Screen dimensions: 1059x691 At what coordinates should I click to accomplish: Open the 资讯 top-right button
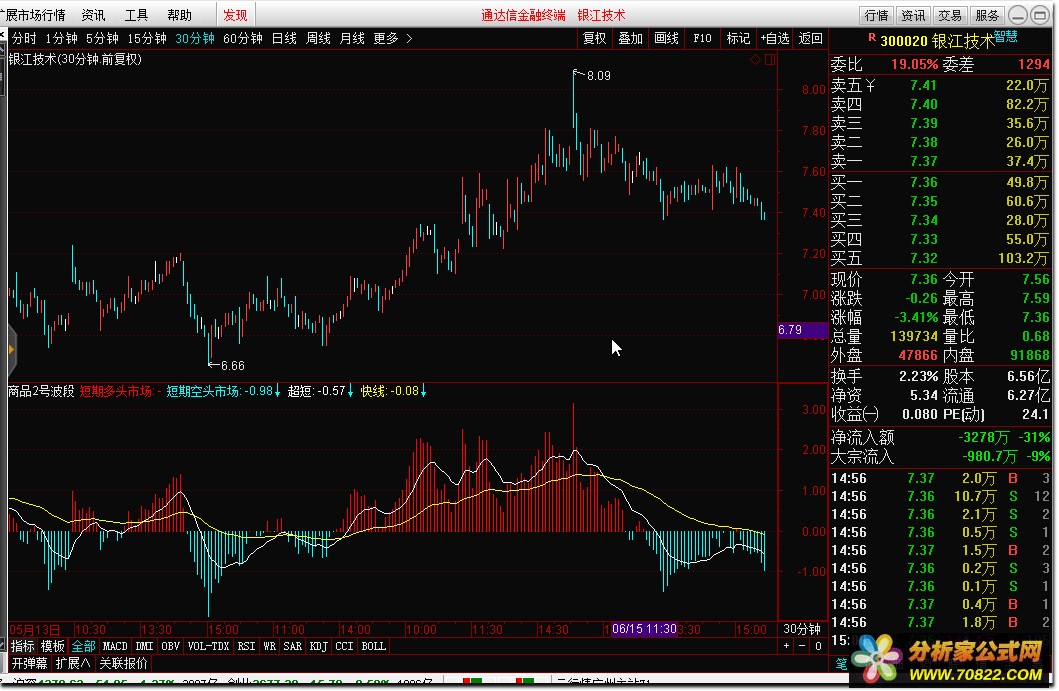pyautogui.click(x=913, y=15)
